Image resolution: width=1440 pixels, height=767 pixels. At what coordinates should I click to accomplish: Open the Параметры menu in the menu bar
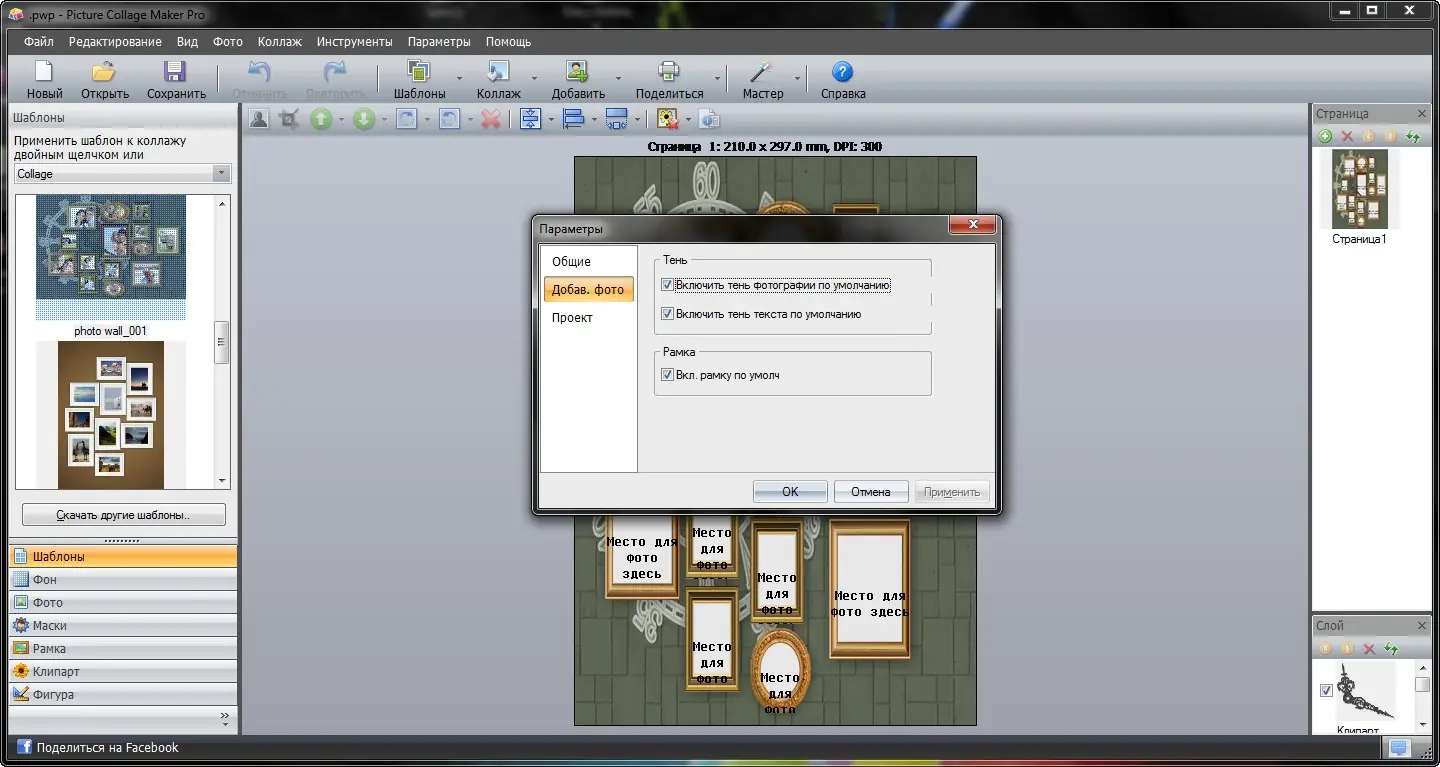click(439, 42)
